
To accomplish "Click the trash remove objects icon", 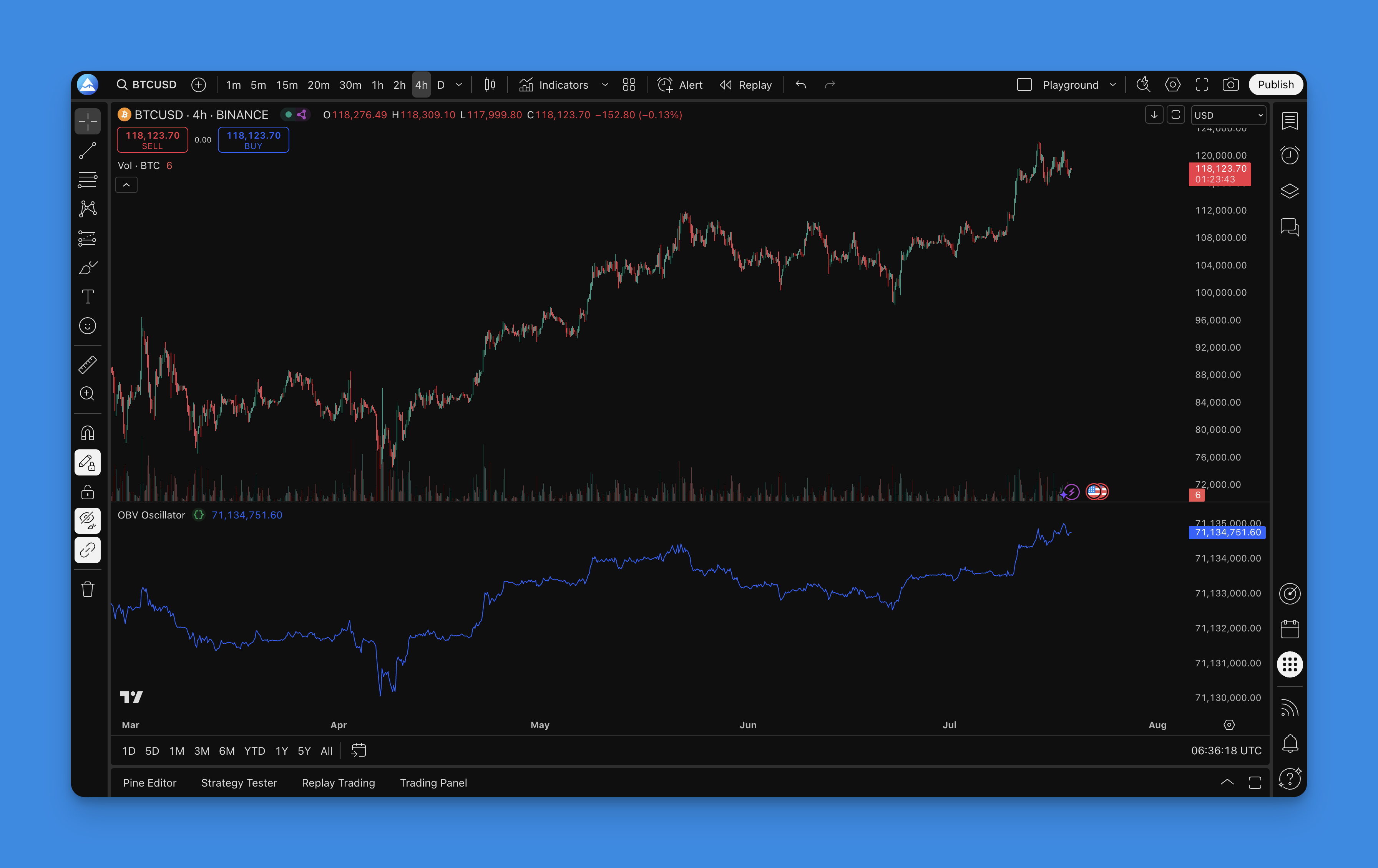I will click(x=88, y=589).
